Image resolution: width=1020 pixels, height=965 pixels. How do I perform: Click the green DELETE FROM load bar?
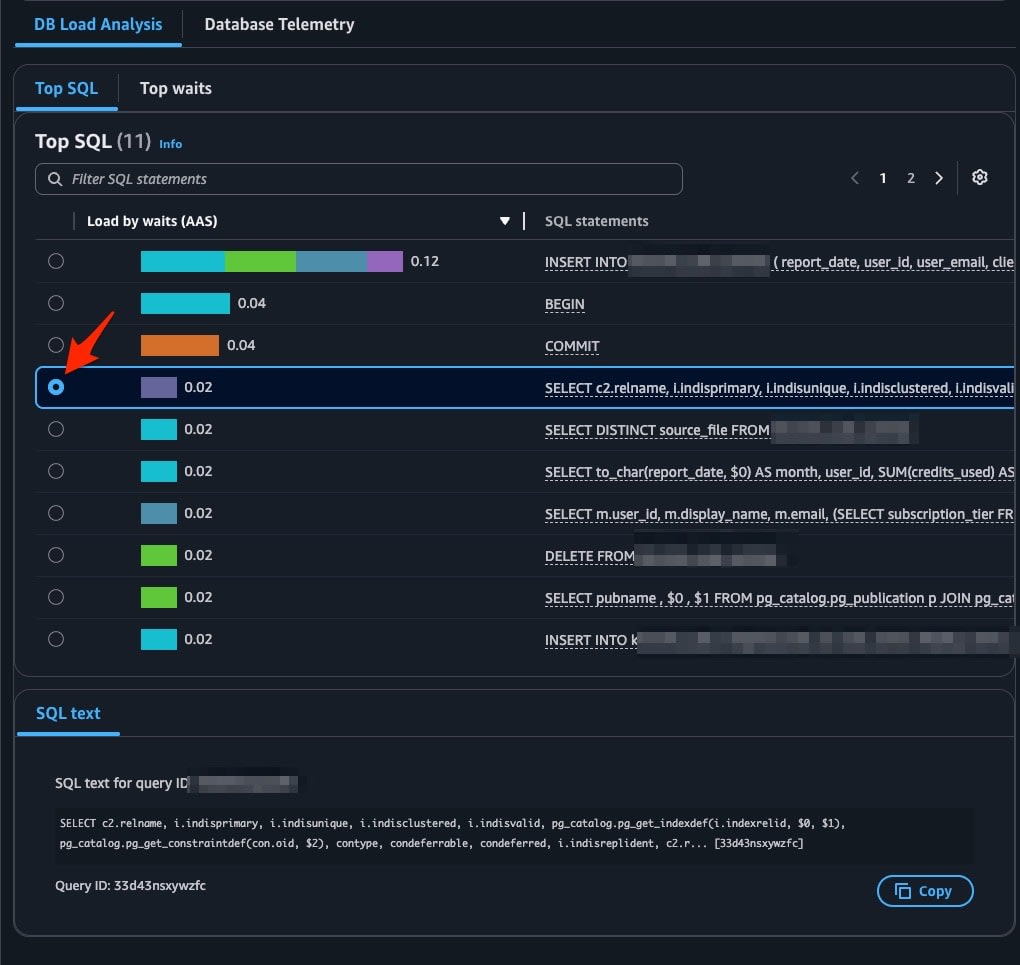point(159,555)
